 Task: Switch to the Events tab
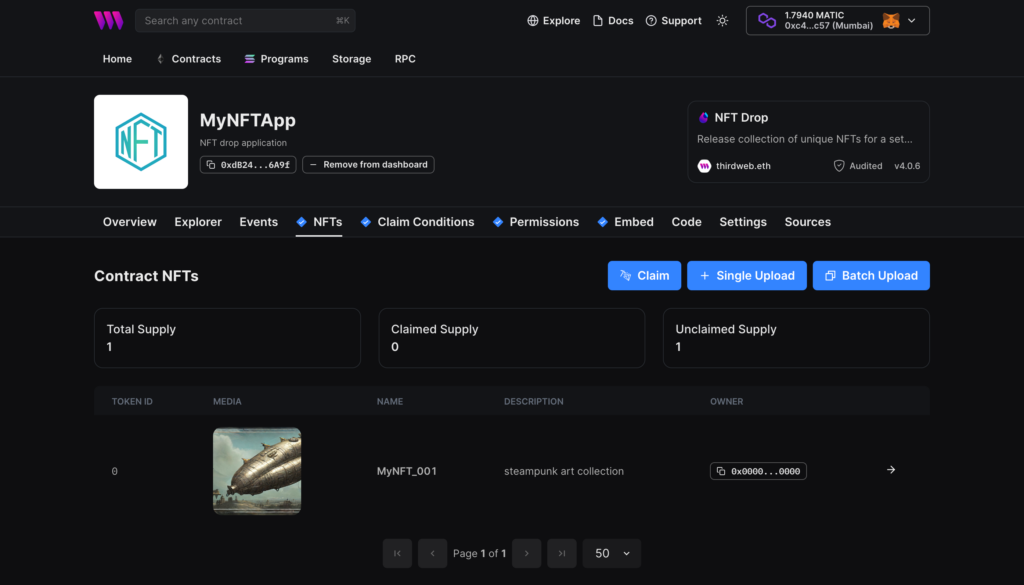[x=259, y=222]
